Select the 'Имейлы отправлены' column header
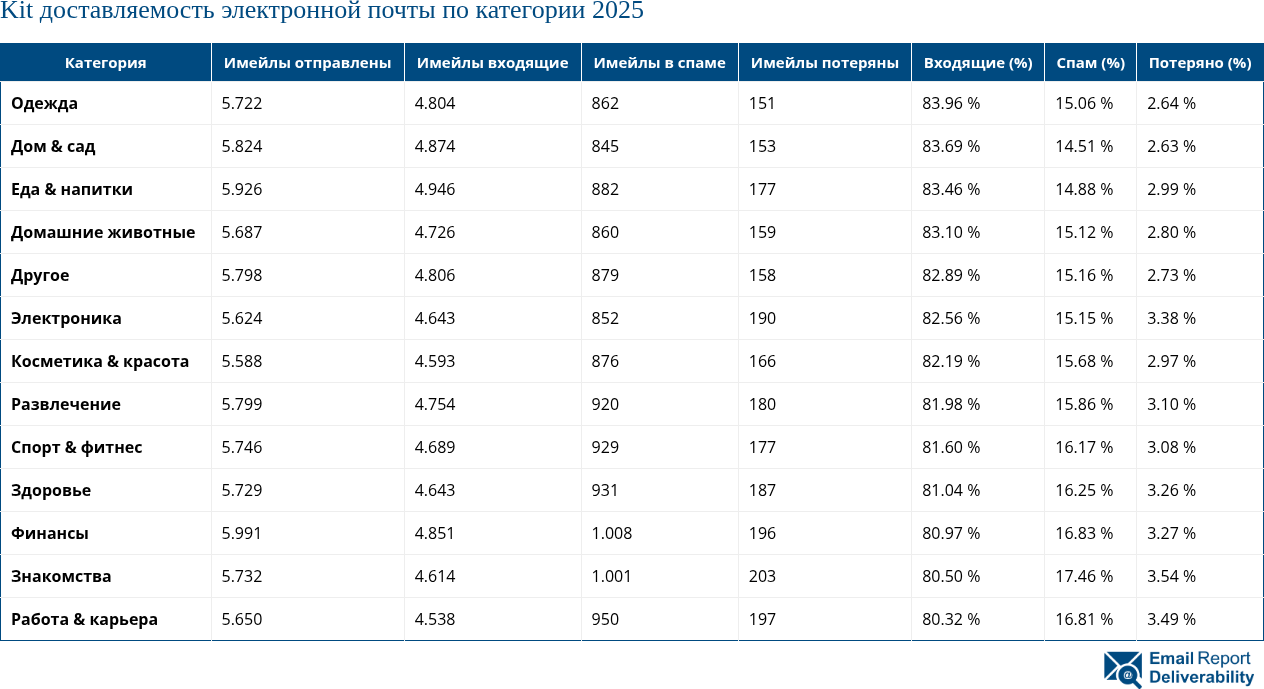The width and height of the screenshot is (1264, 689). point(308,62)
